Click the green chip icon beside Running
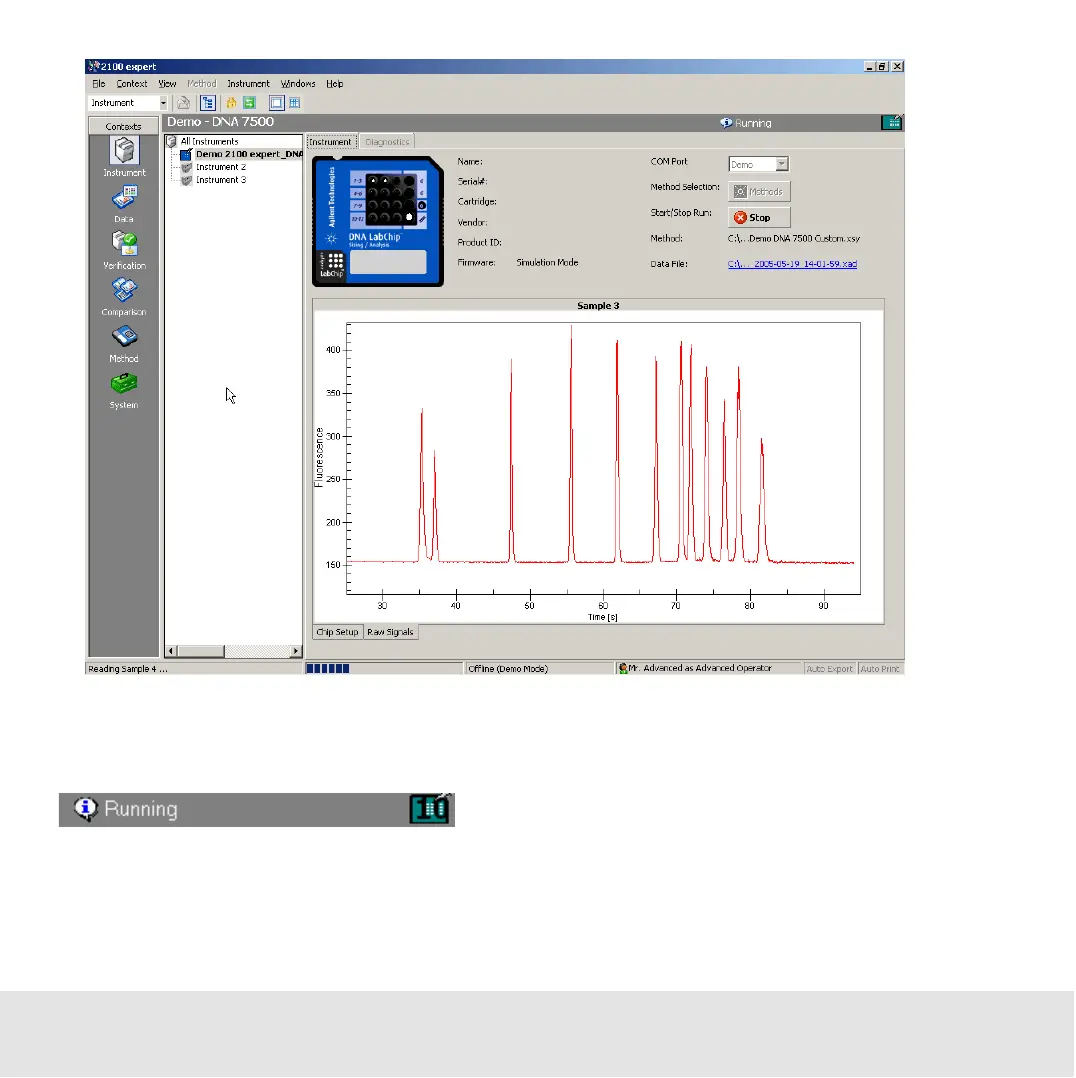This screenshot has height=1078, width=1076. [891, 122]
